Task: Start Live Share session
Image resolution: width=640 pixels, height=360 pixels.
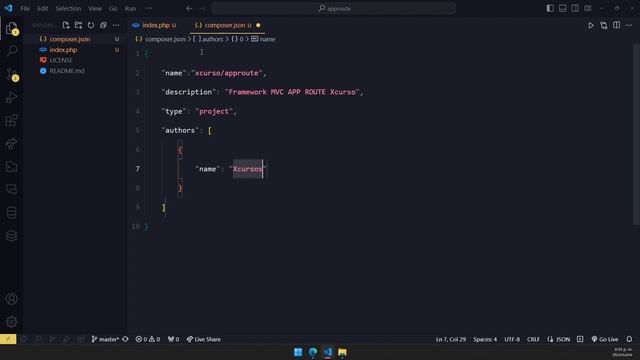Action: (203, 339)
